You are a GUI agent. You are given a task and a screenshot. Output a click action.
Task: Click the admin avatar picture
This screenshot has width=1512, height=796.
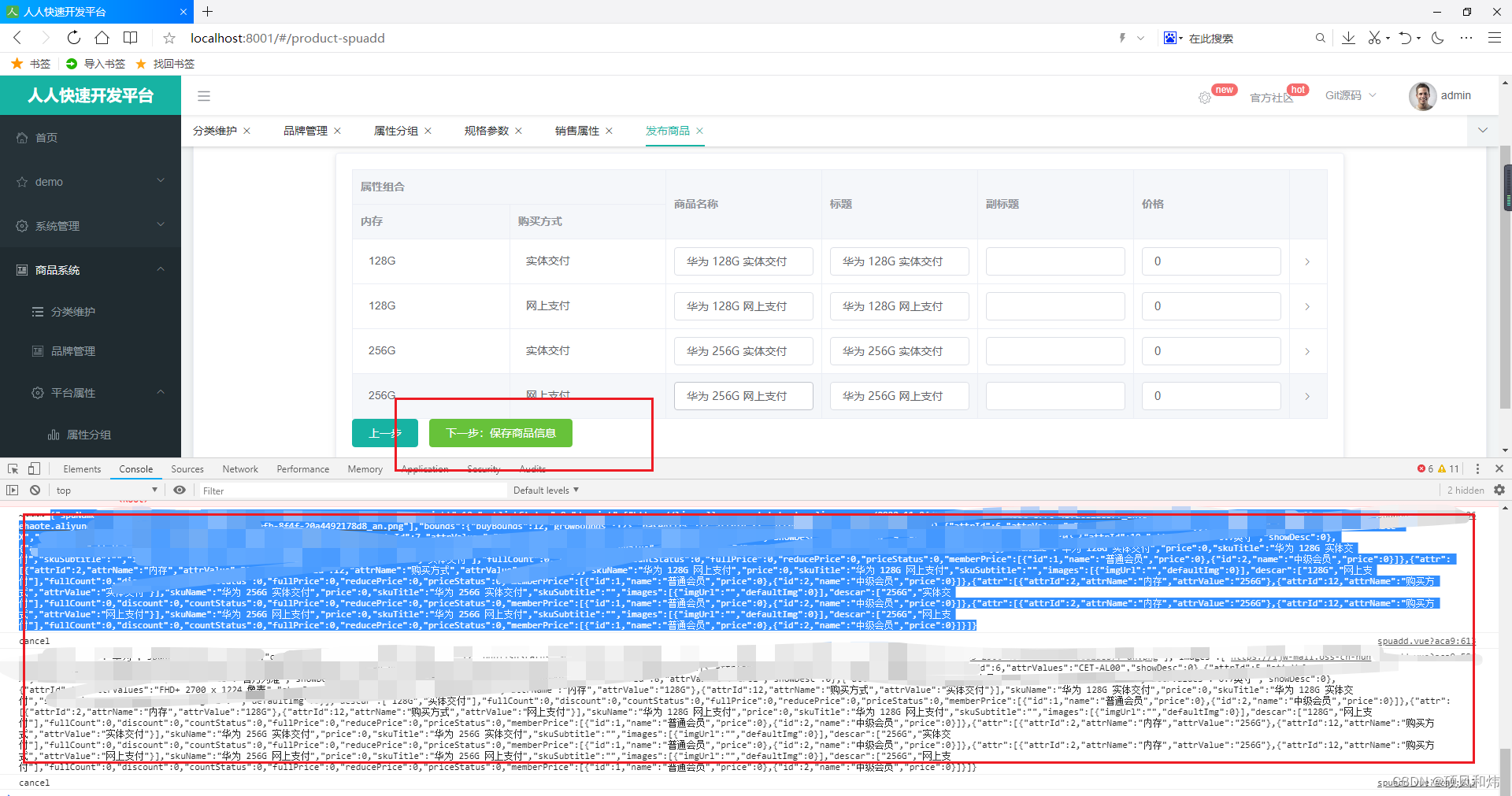[x=1422, y=96]
